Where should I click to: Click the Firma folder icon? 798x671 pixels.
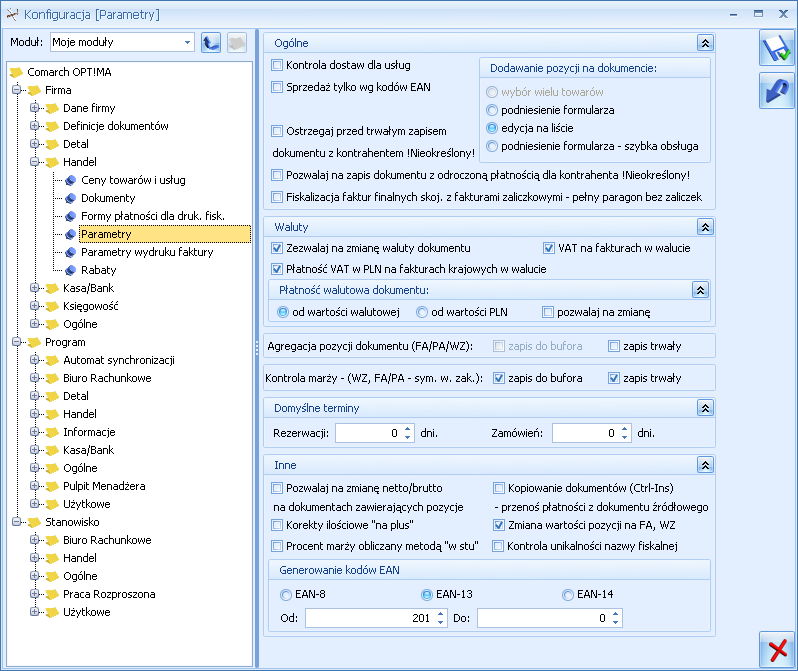35,90
